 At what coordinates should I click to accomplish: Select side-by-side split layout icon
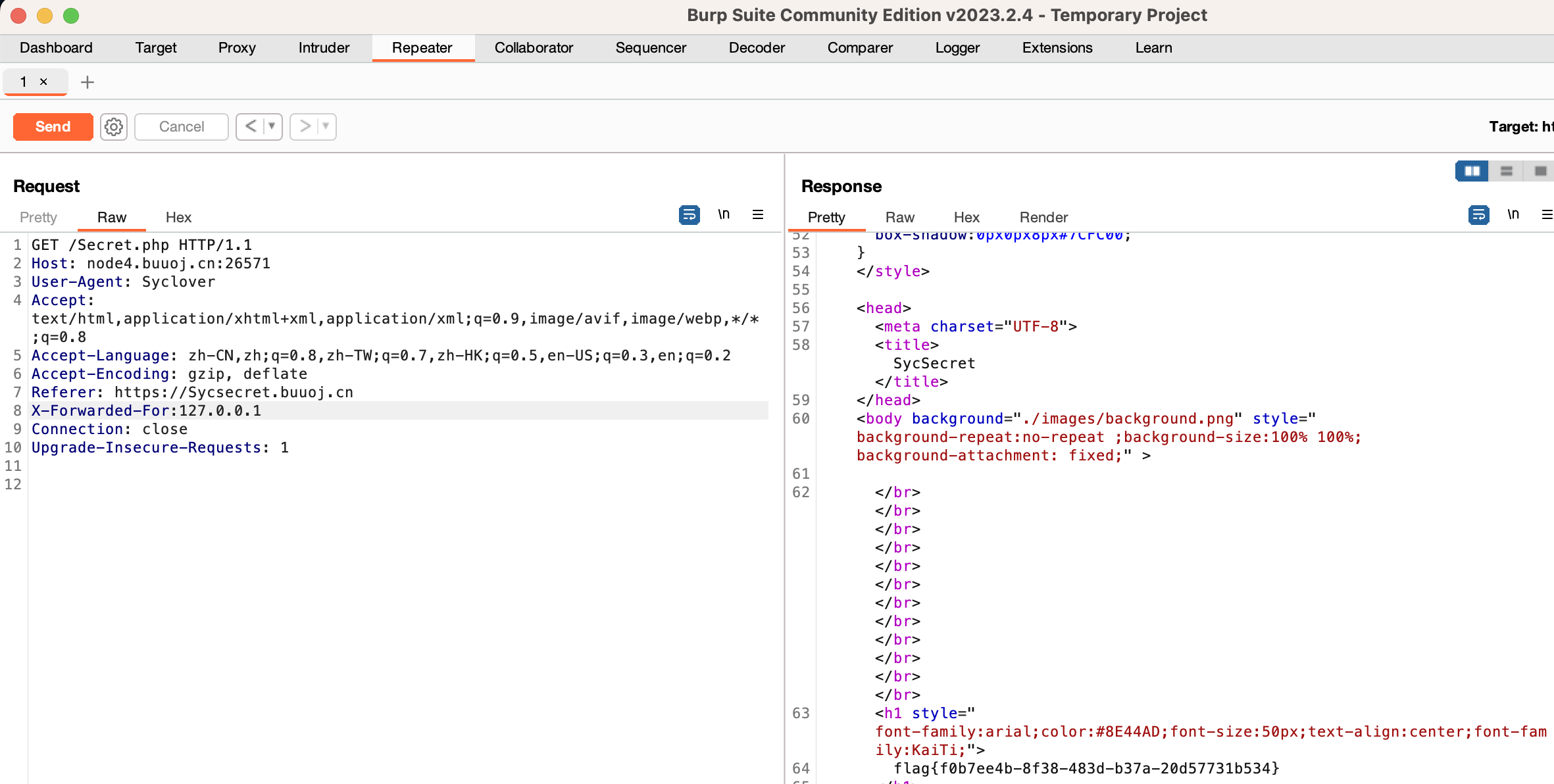click(x=1472, y=171)
